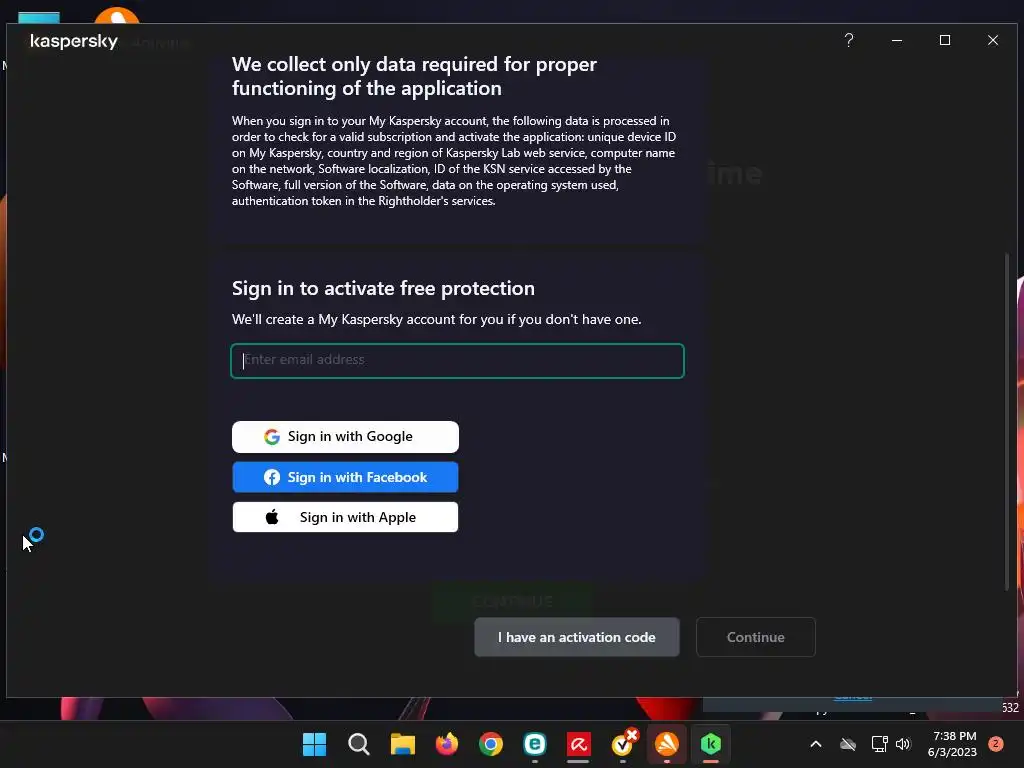Click the Apple logo on sign-in button

pos(272,517)
